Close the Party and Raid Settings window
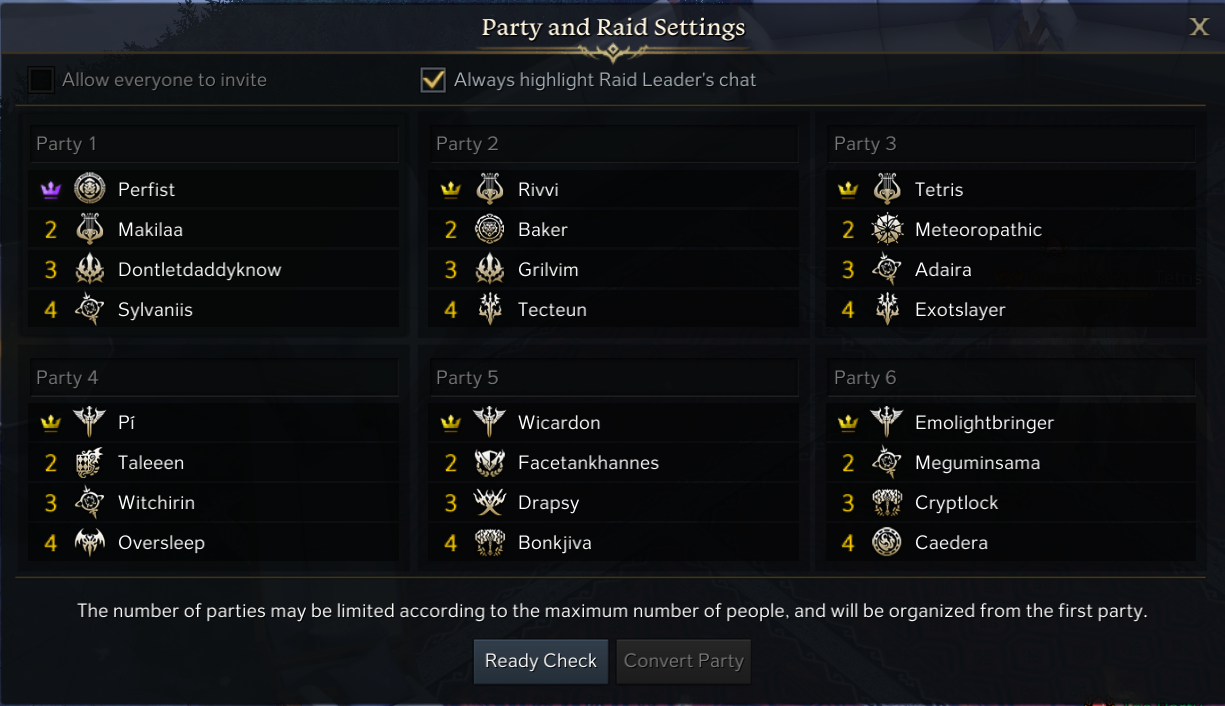The height and width of the screenshot is (706, 1225). point(1199,27)
